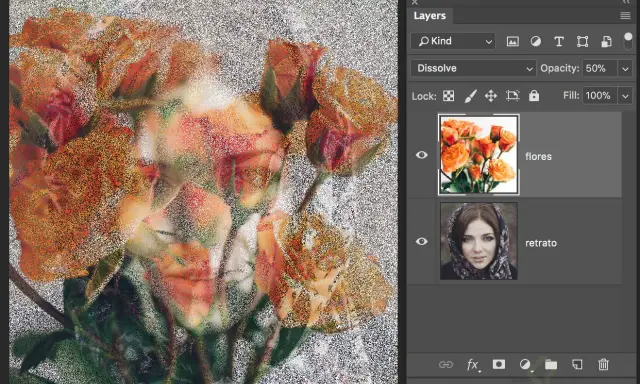The width and height of the screenshot is (640, 384).
Task: Toggle layer filtering switch on/off
Action: click(x=628, y=41)
